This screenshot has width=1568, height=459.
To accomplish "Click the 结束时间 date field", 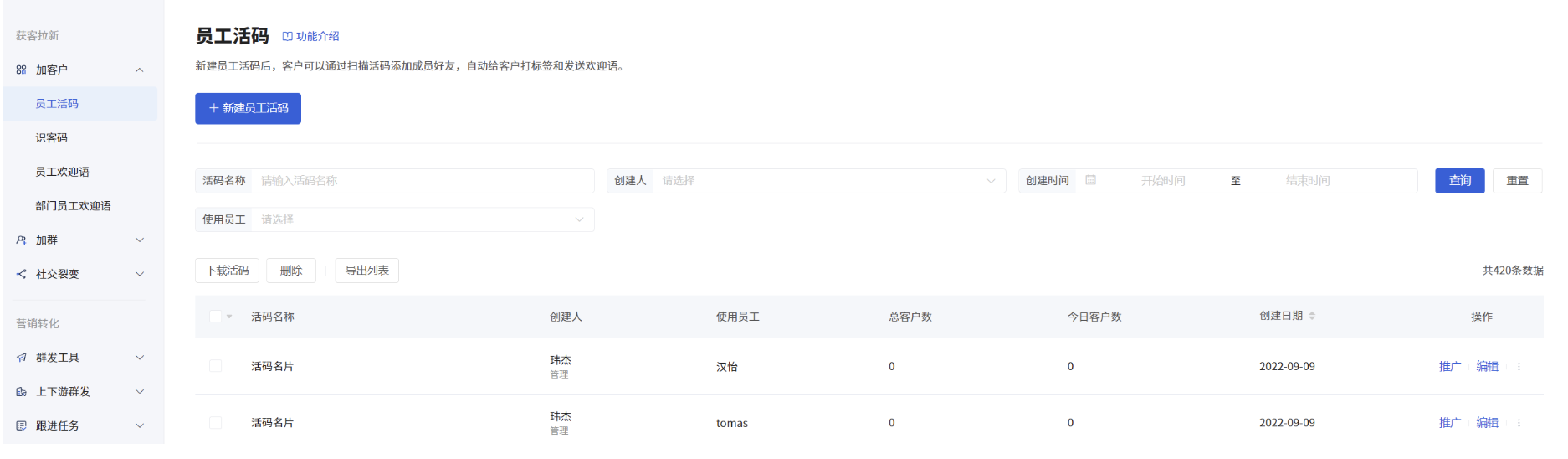I will pos(1308,180).
